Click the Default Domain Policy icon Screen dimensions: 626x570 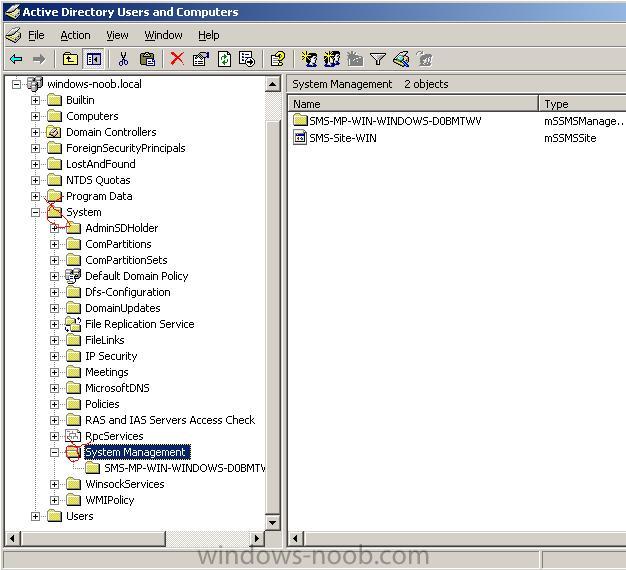pos(73,276)
